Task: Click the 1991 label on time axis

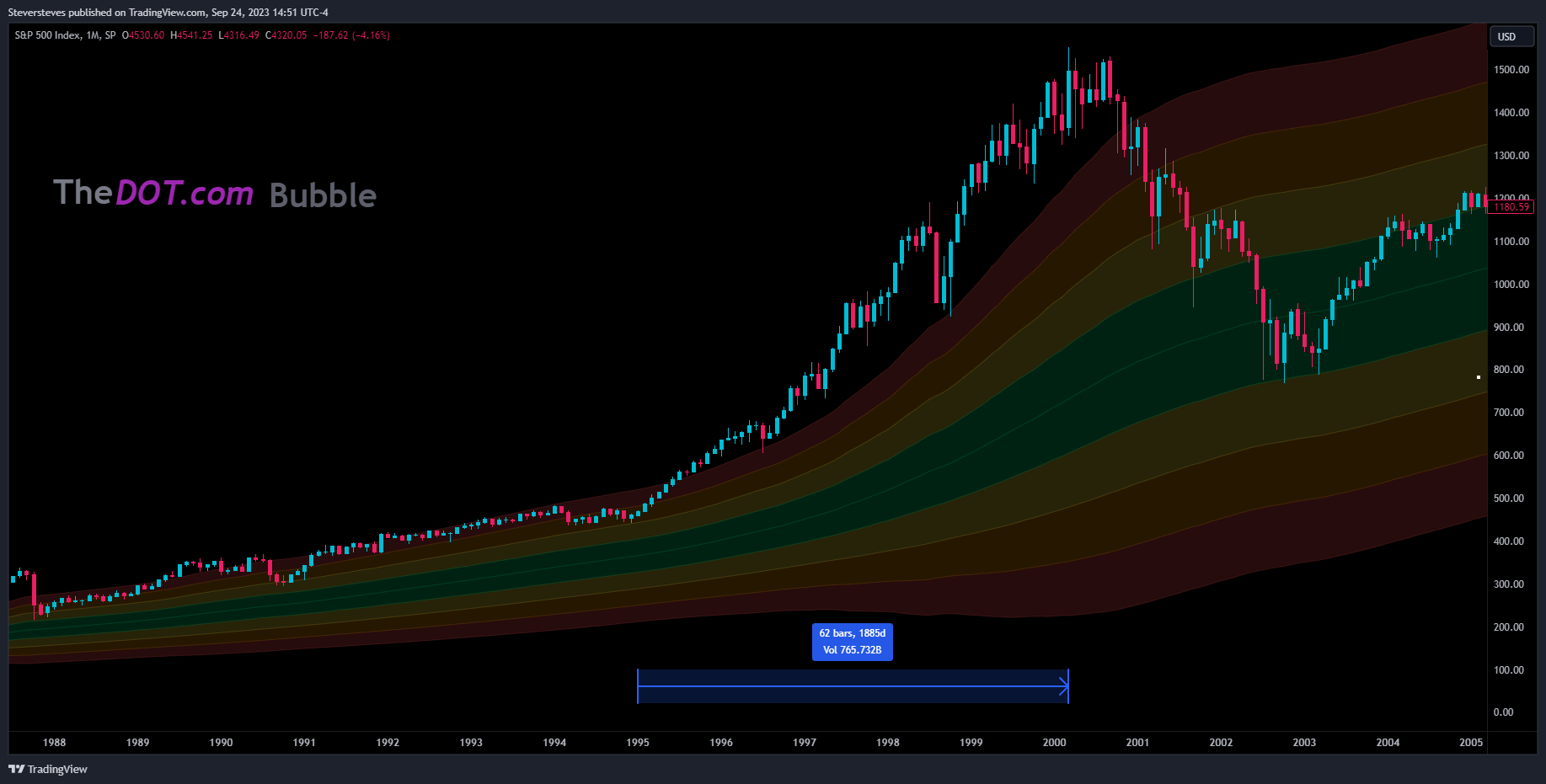Action: [x=305, y=743]
